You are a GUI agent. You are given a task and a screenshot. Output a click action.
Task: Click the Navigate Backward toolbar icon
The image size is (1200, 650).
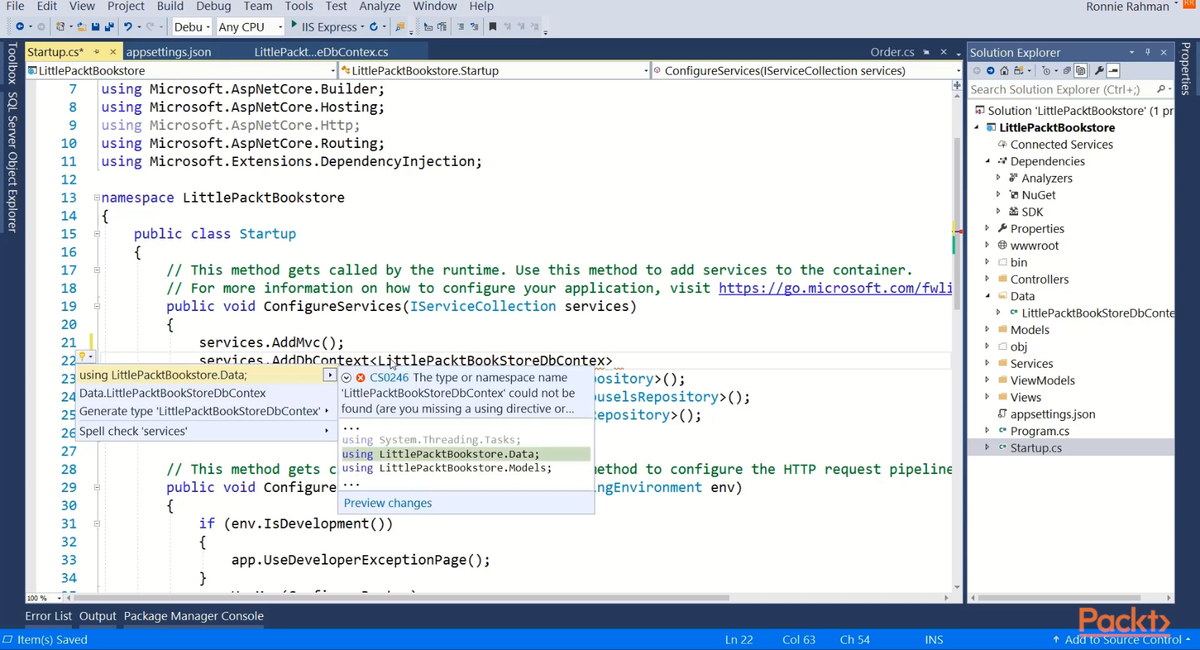pos(19,27)
